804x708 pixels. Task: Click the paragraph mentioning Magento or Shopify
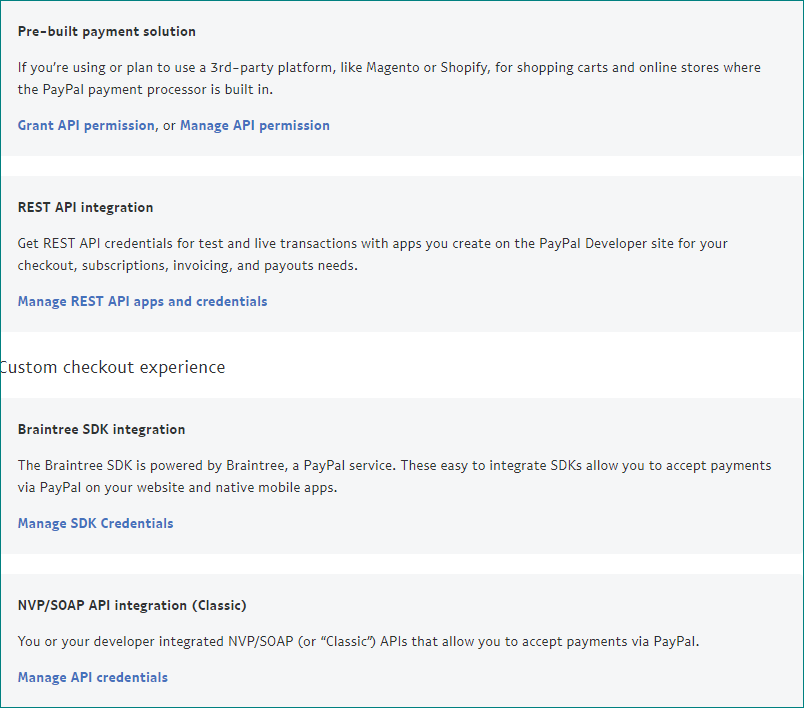click(389, 78)
